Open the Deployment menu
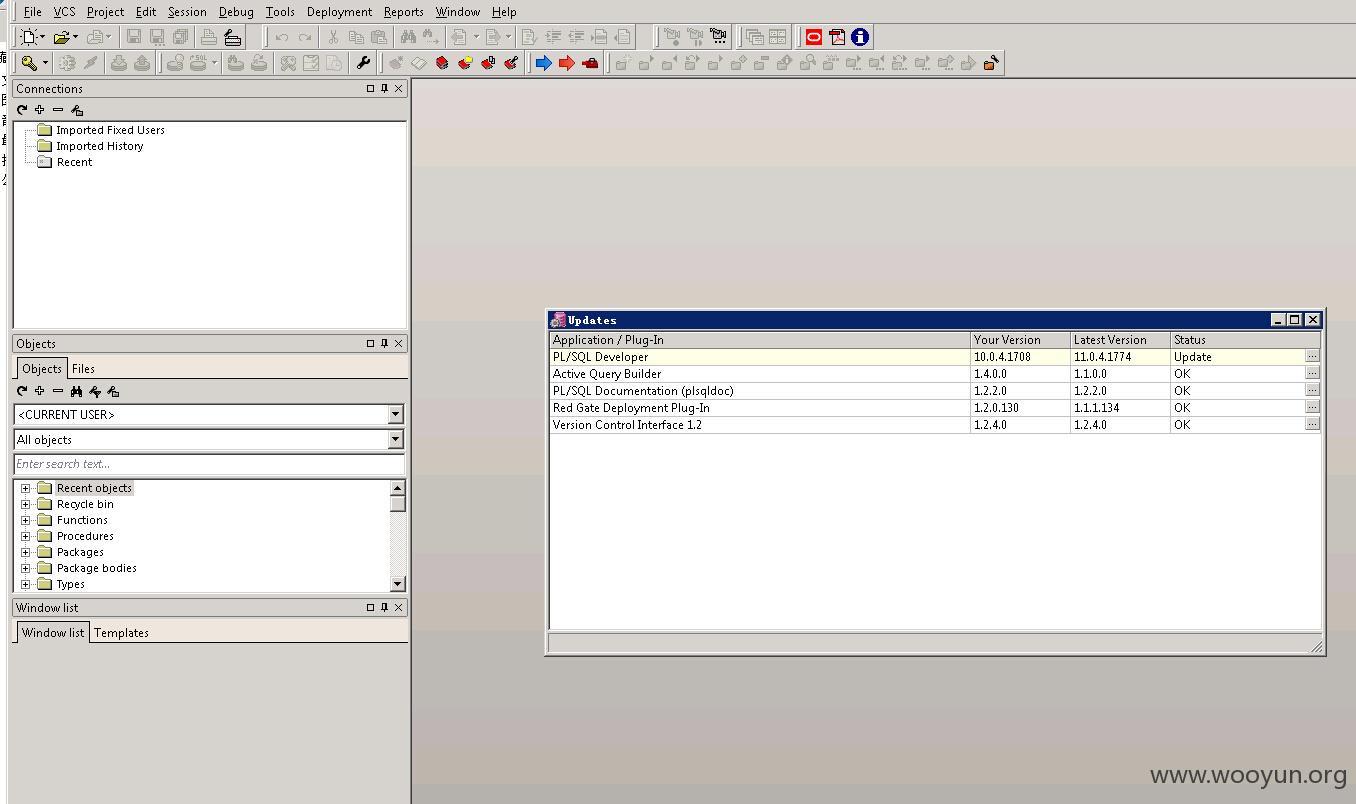The image size is (1356, 804). [x=339, y=12]
